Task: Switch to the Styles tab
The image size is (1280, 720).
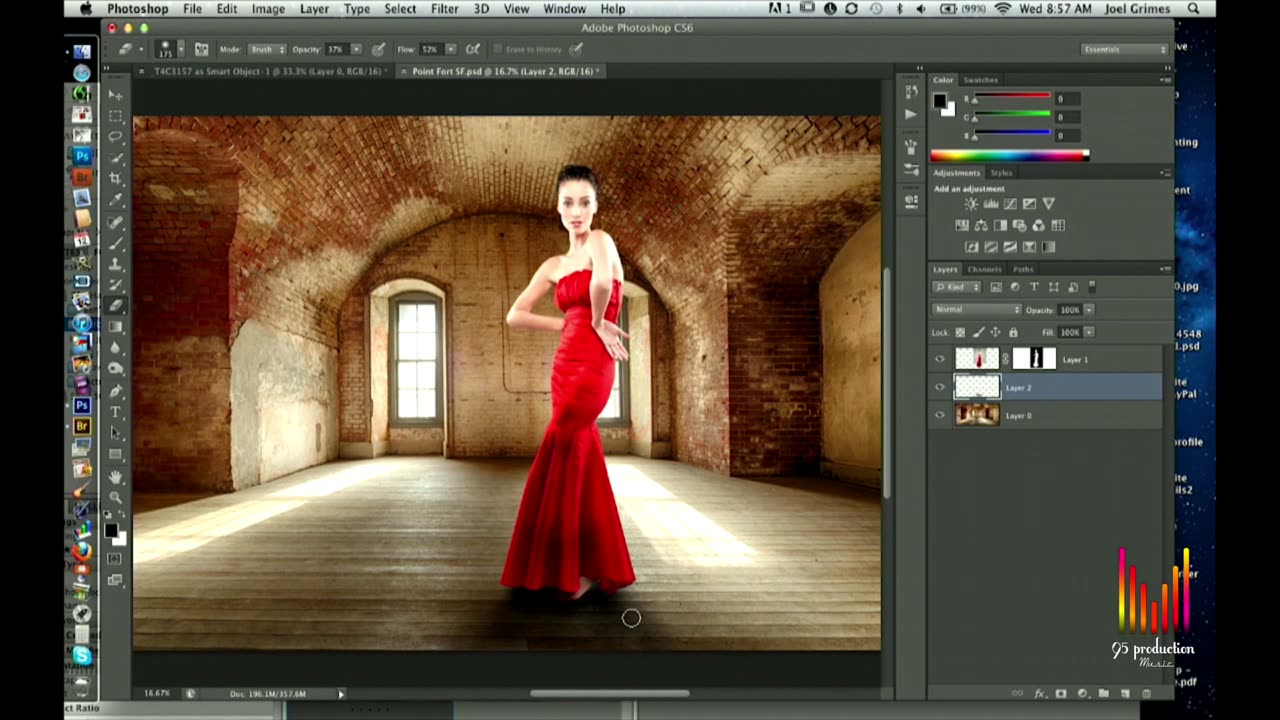Action: pyautogui.click(x=1001, y=173)
